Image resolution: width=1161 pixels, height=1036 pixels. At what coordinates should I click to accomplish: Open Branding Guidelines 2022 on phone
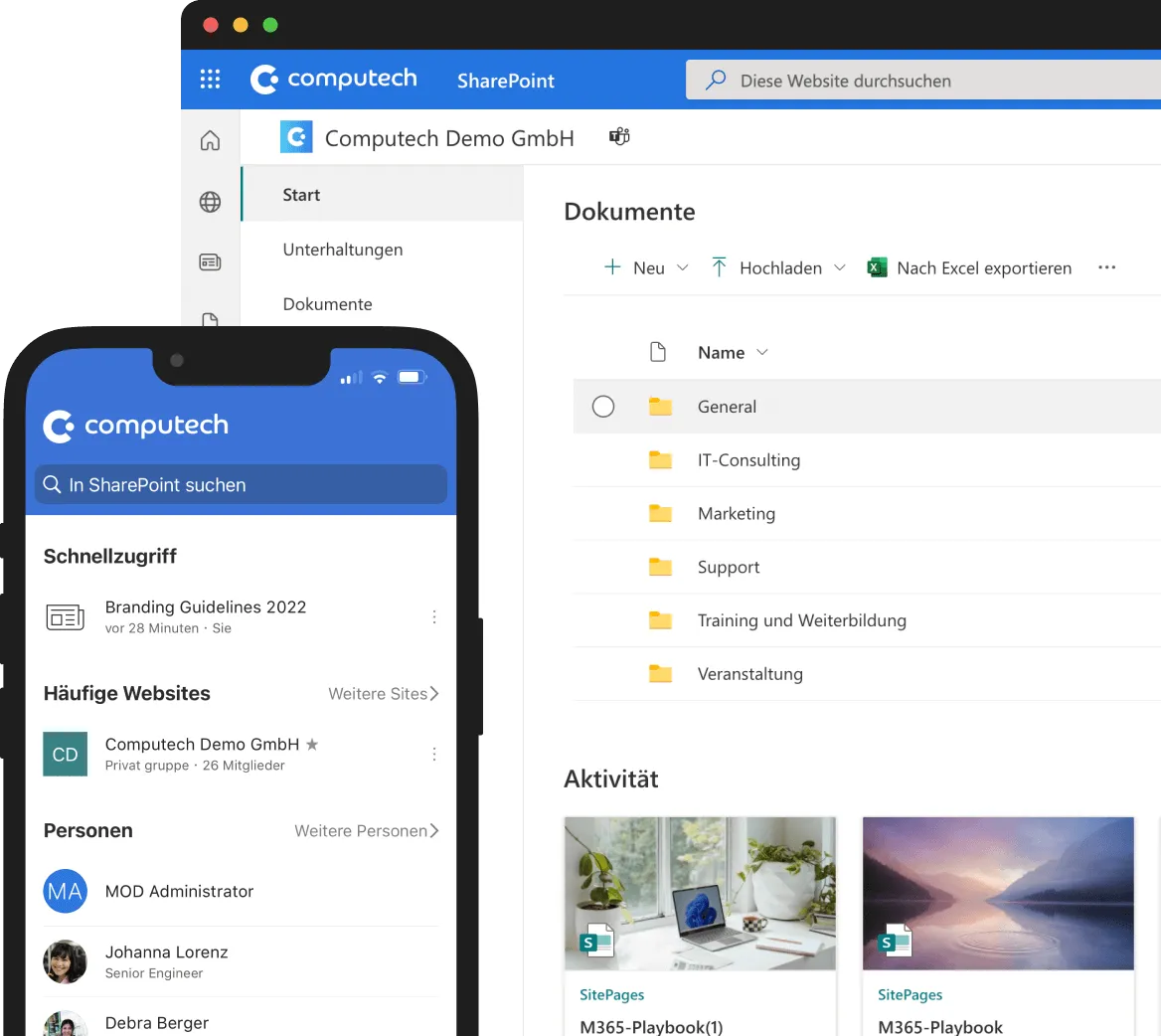tap(206, 607)
